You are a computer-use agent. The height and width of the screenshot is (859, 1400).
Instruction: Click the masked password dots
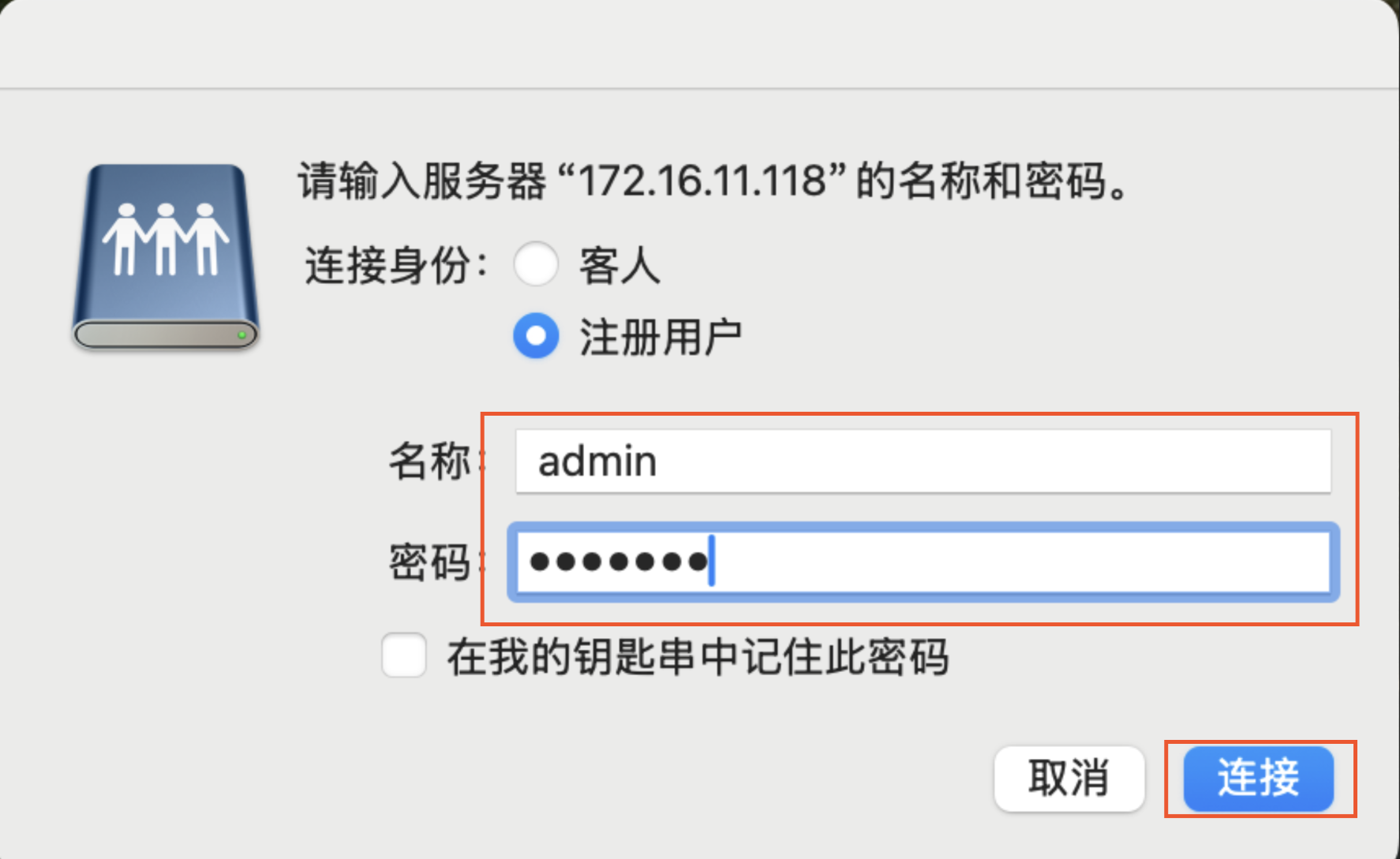tap(618, 562)
